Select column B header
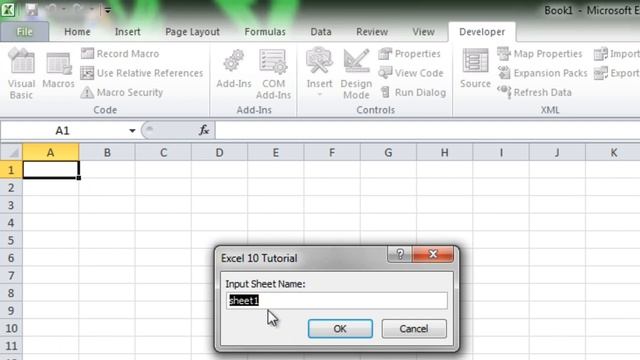The image size is (640, 360). [107, 153]
